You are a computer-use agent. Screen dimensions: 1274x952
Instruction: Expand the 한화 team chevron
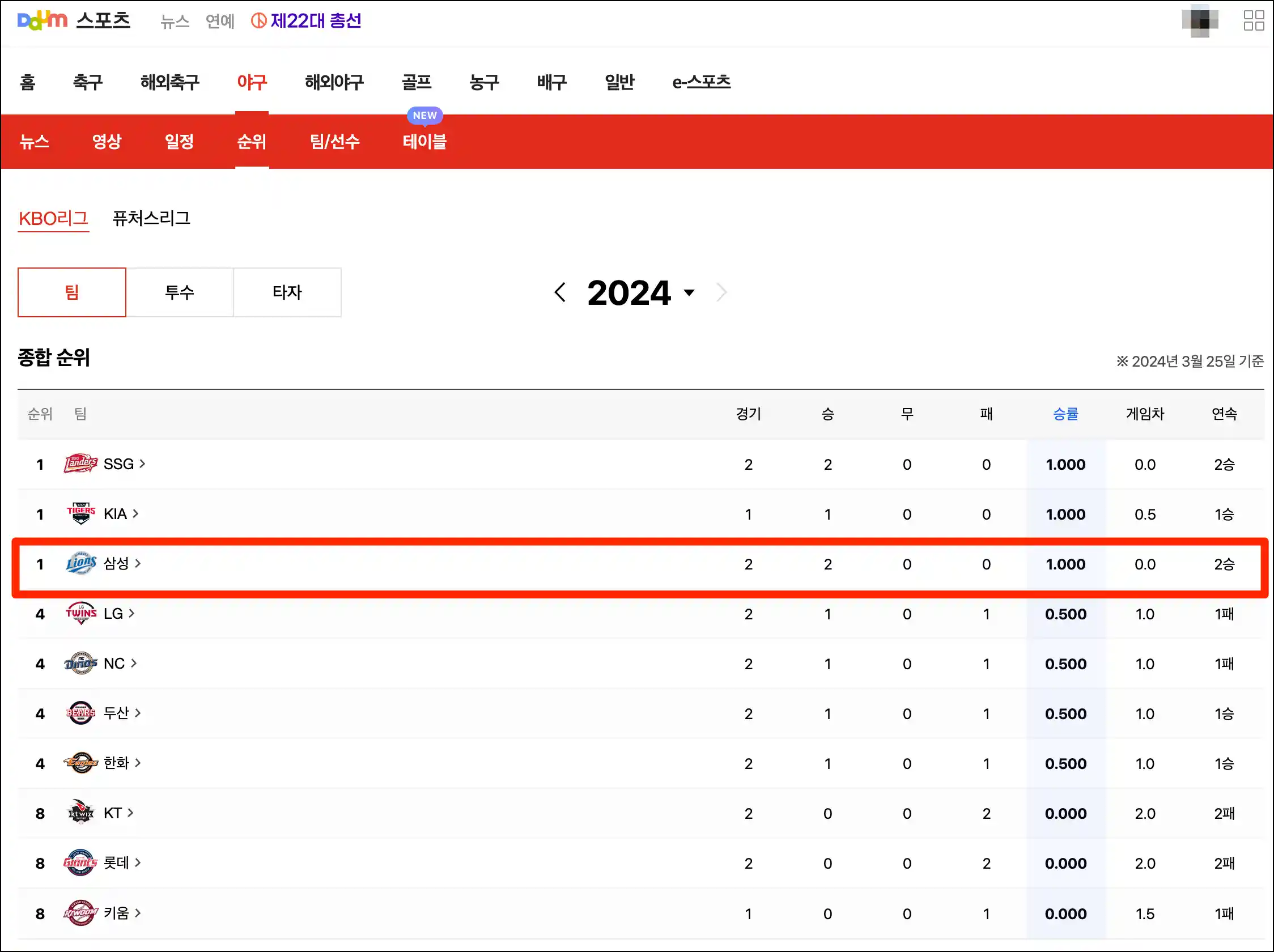[x=138, y=763]
